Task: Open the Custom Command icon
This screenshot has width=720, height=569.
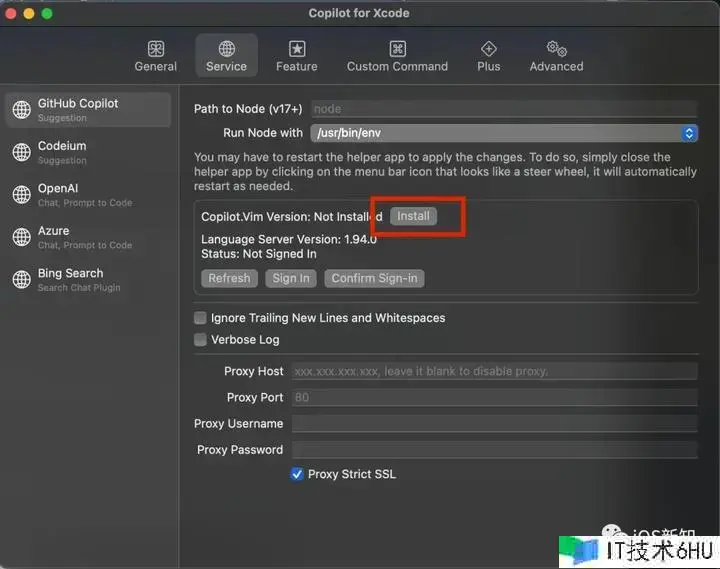Action: click(397, 49)
